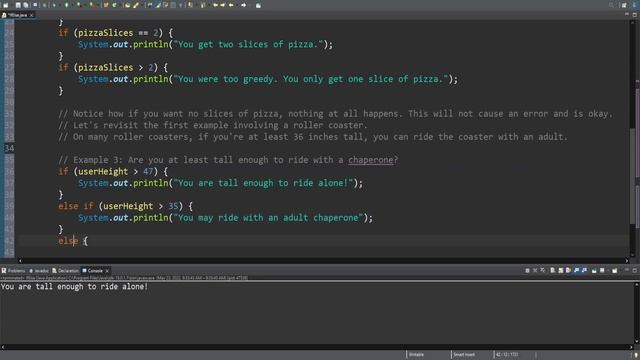Click the terminated launch description line in console
The image size is (640, 360).
pos(124,278)
